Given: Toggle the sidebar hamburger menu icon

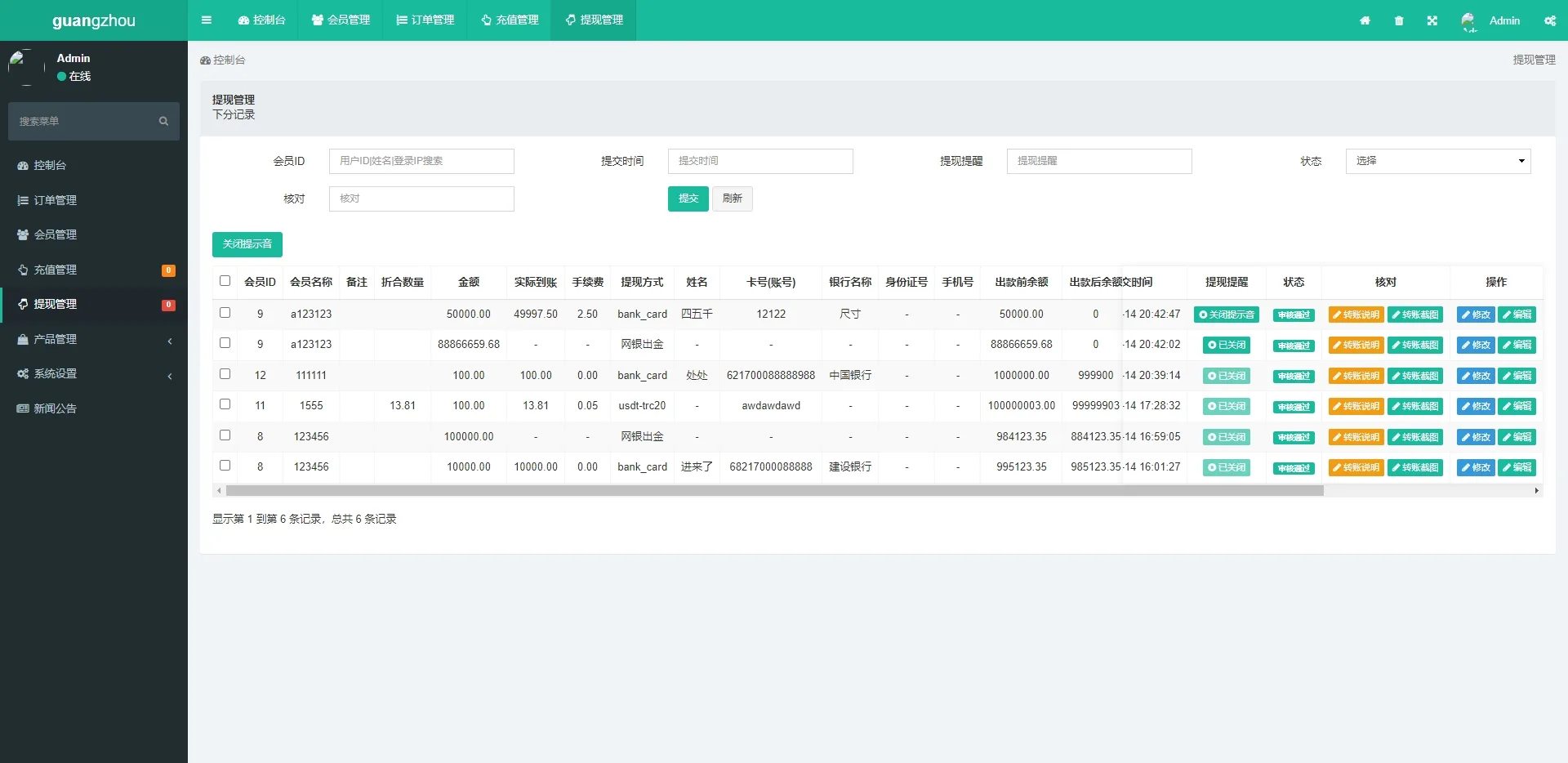Looking at the screenshot, I should coord(206,20).
